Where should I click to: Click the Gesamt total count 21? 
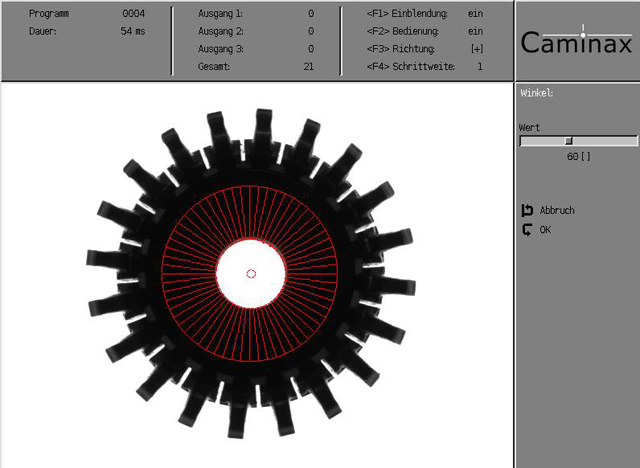(x=308, y=66)
